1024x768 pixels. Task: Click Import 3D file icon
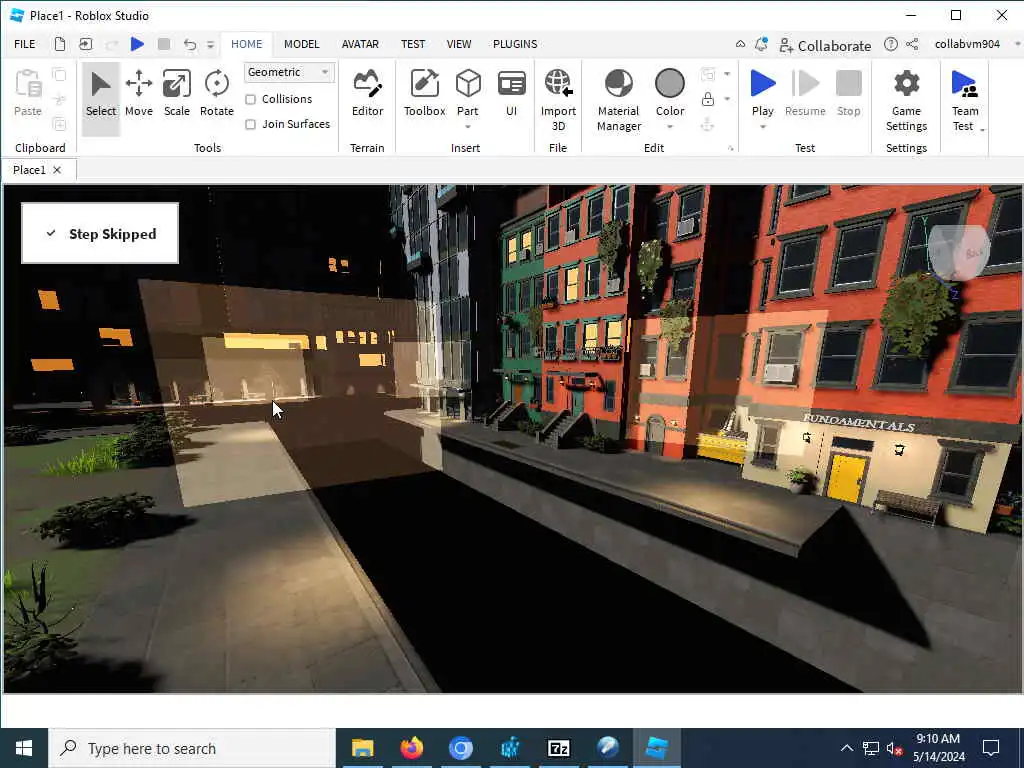click(558, 84)
